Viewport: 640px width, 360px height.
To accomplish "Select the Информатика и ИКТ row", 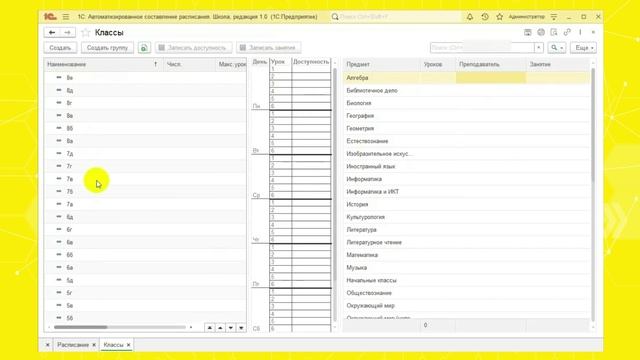I will [467, 191].
